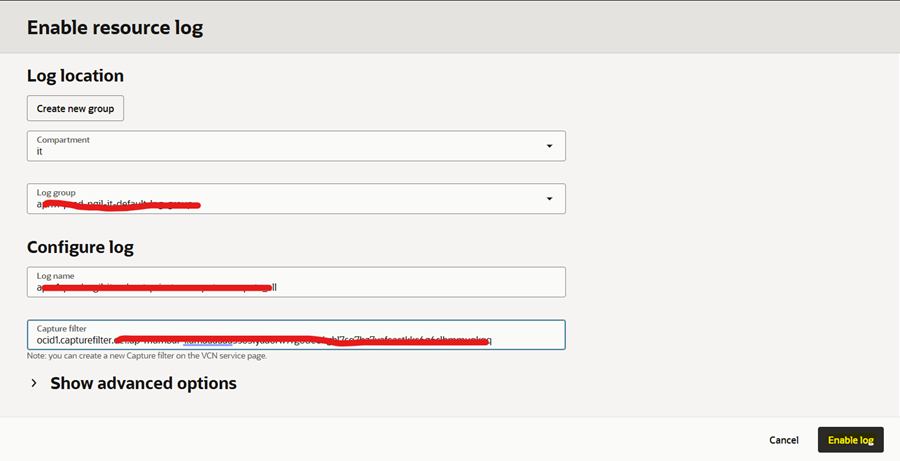The height and width of the screenshot is (461, 900).
Task: Click the Enable resource log title
Action: [x=115, y=27]
